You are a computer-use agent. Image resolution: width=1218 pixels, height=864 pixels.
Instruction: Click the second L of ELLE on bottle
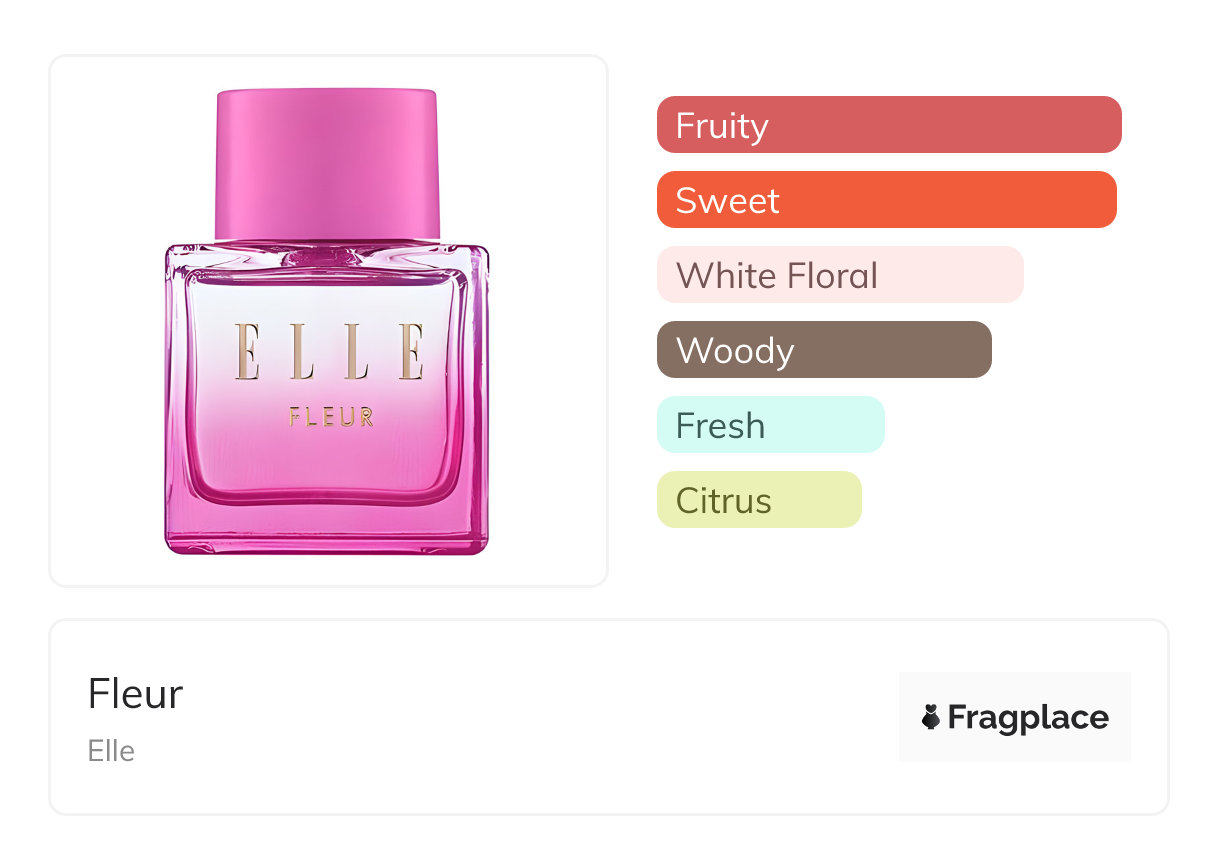point(357,351)
